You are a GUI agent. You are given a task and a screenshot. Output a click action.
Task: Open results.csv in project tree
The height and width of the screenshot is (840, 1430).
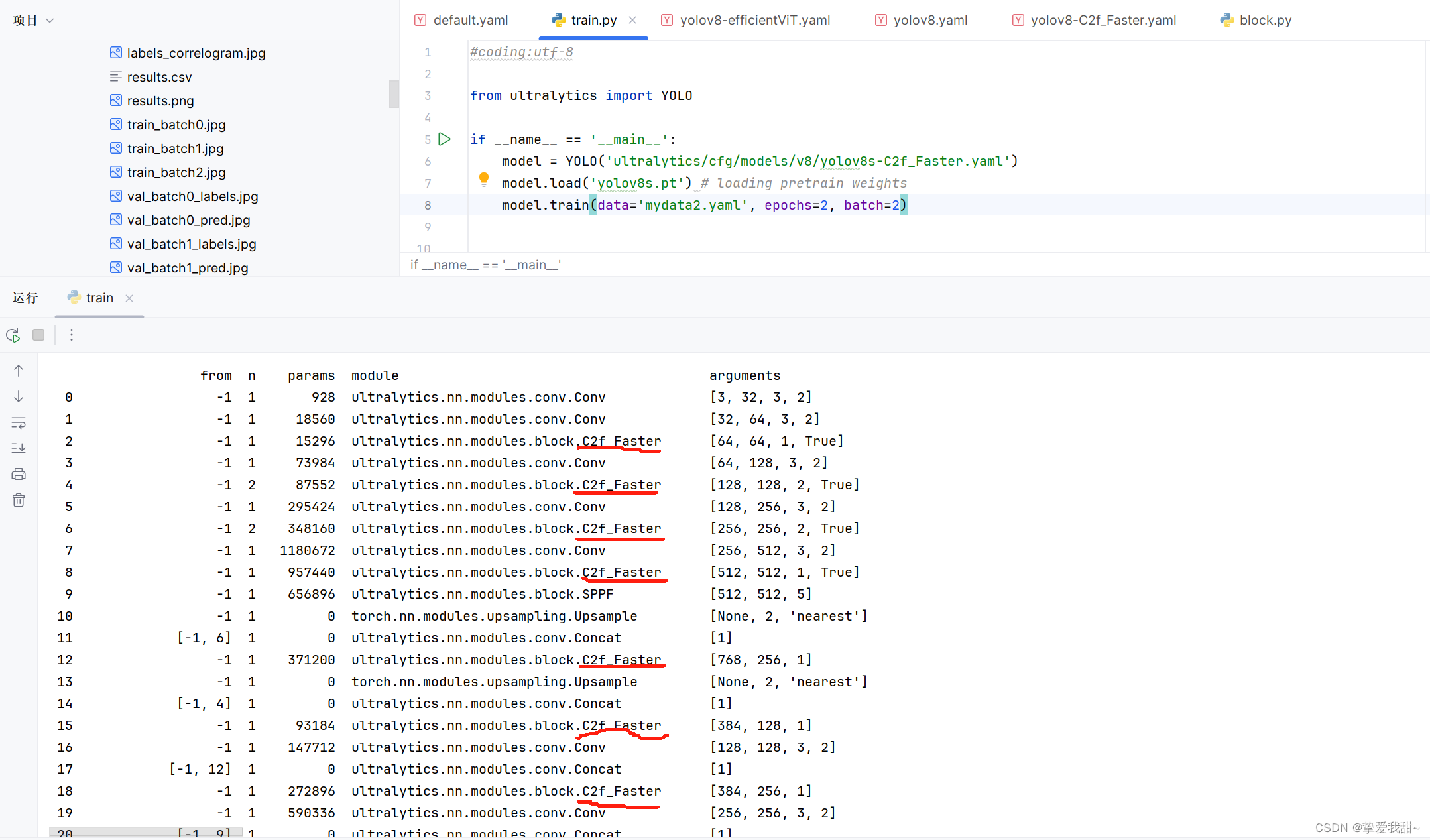point(159,77)
